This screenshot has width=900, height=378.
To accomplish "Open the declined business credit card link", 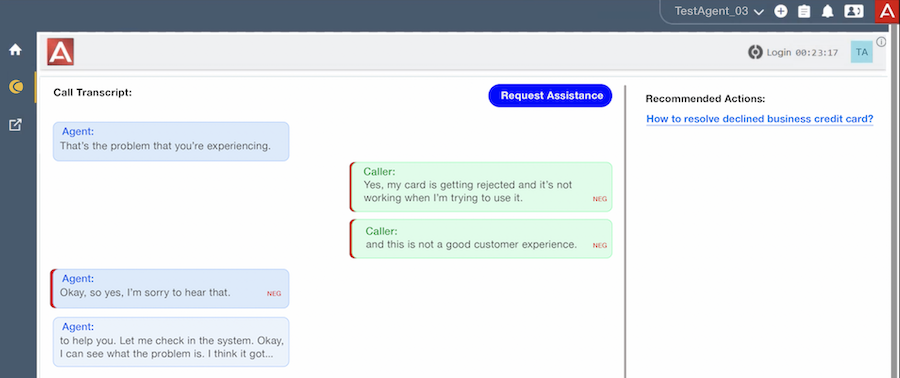I will tap(759, 119).
